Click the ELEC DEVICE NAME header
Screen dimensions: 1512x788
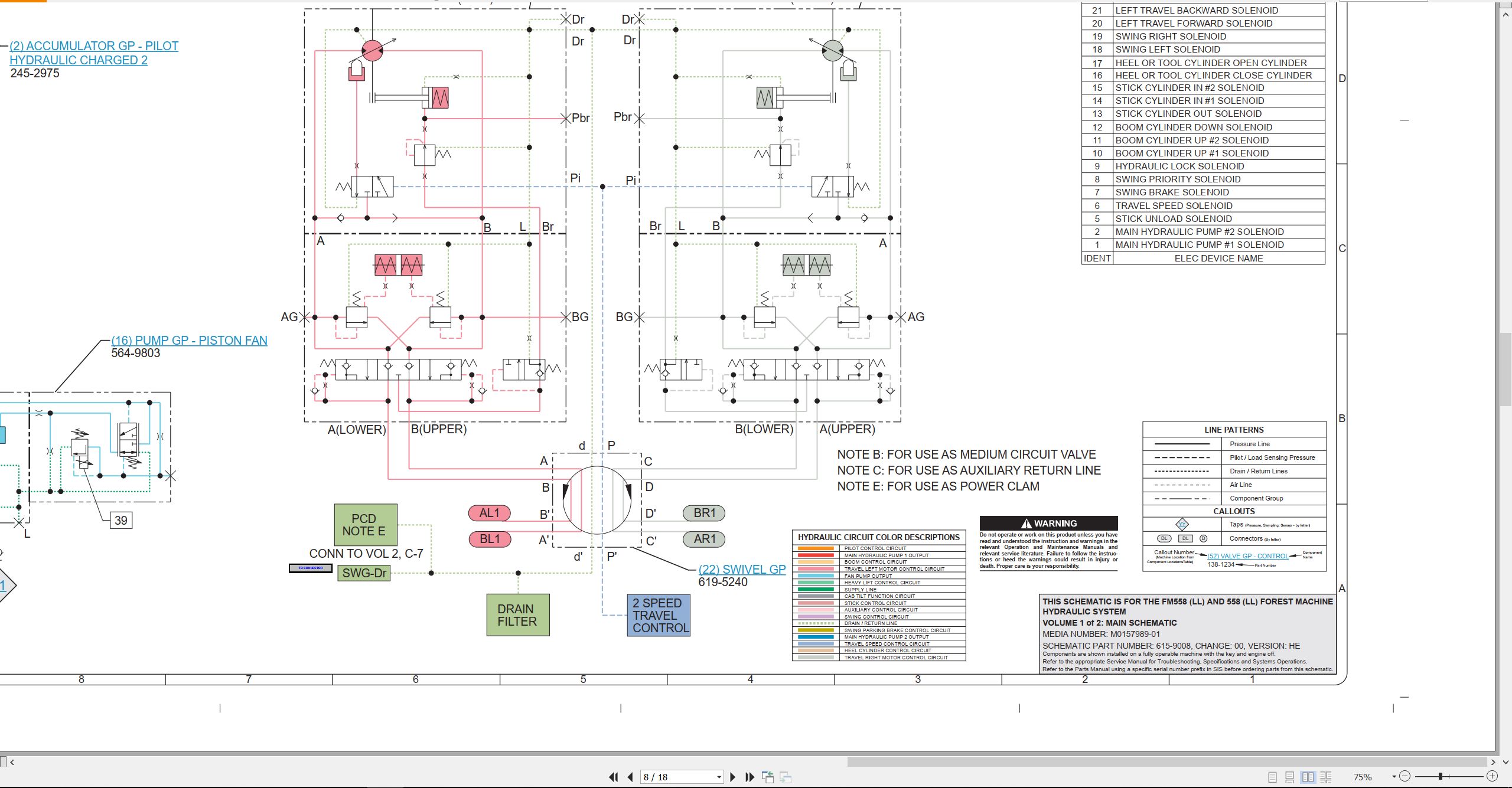pyautogui.click(x=1218, y=259)
